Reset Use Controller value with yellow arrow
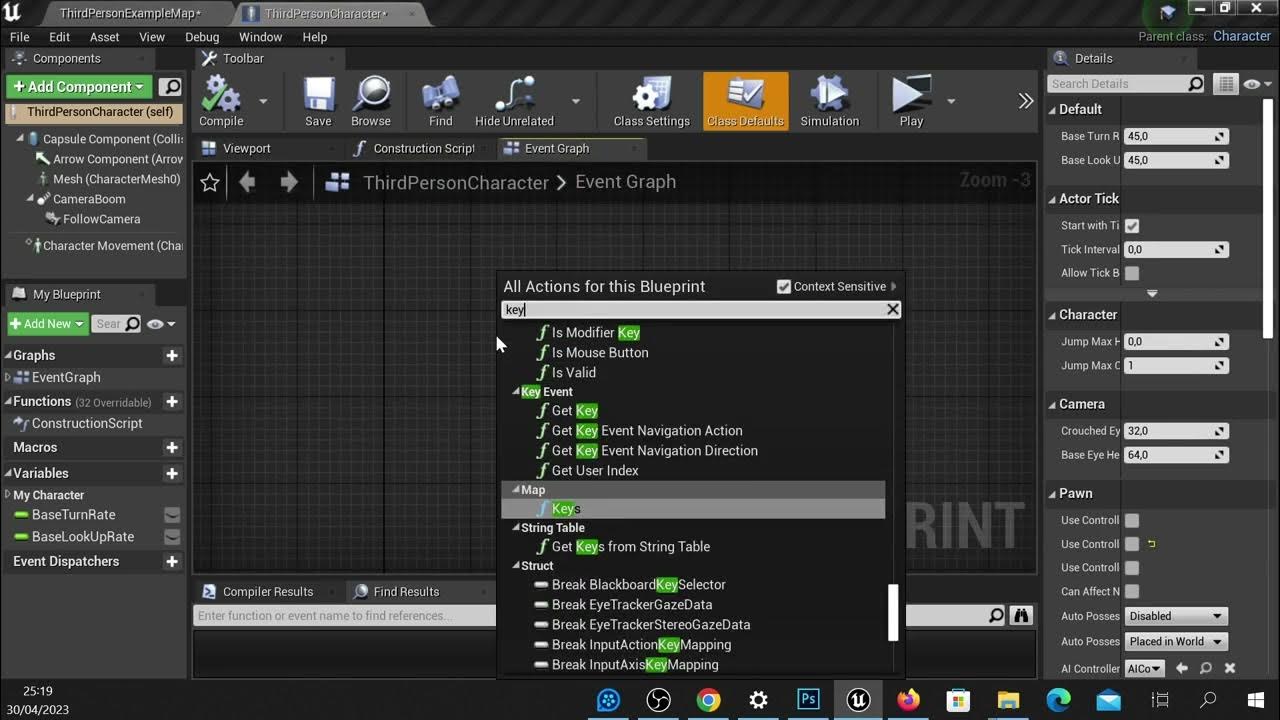 pos(1151,544)
